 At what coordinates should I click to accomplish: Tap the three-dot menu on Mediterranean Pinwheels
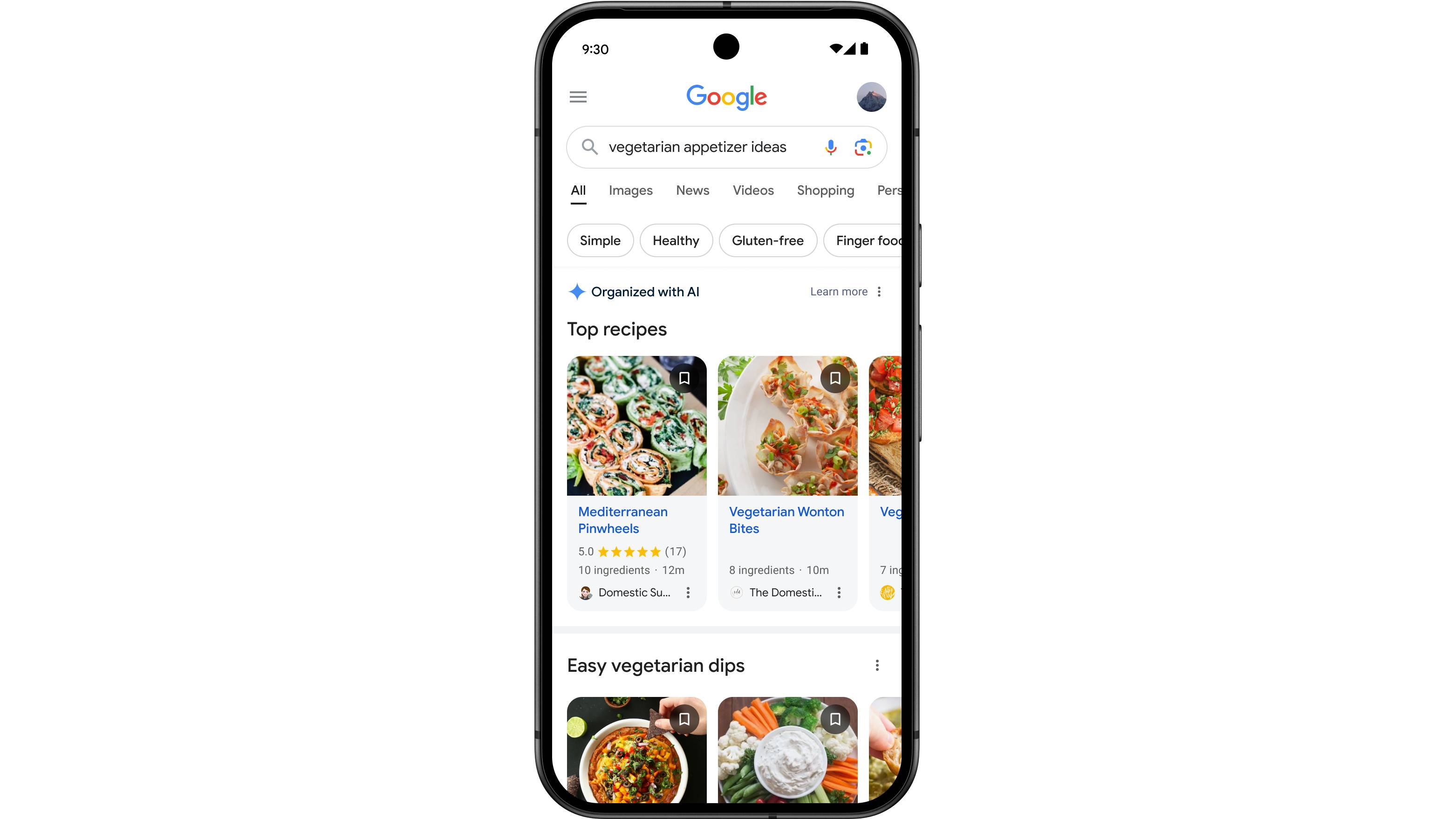(688, 593)
